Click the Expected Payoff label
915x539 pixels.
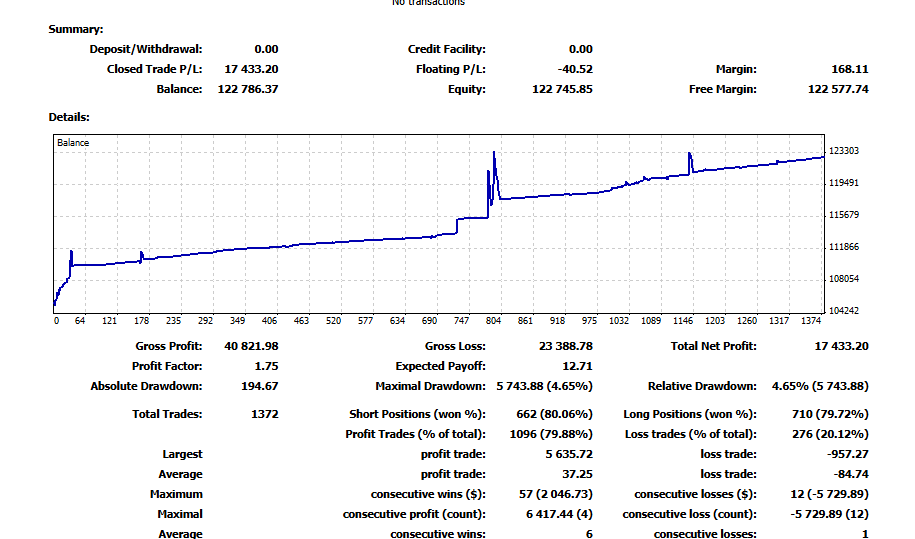[440, 366]
